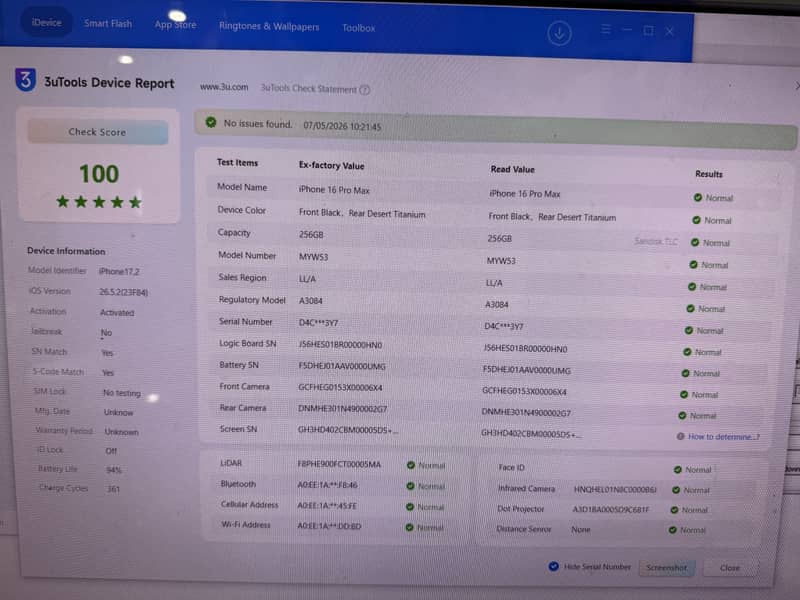Open 3uTools Check Statement link
The image size is (800, 600).
[x=308, y=88]
